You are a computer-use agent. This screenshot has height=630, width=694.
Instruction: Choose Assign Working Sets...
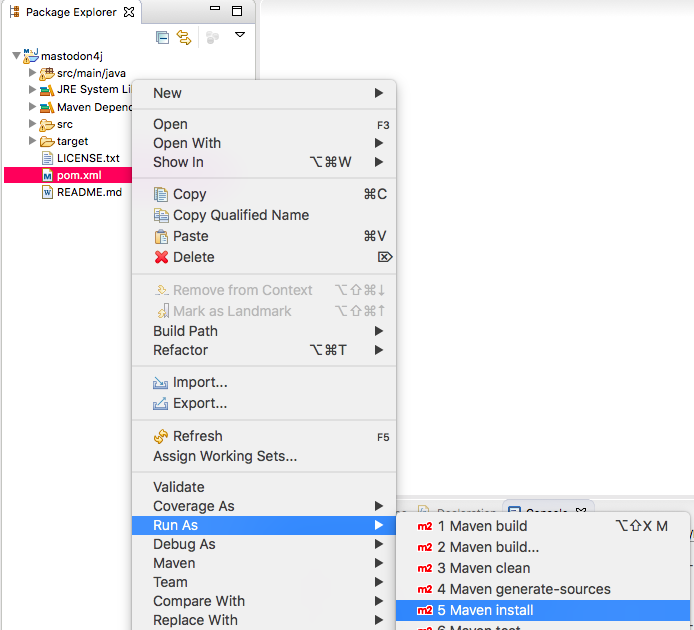click(x=264, y=456)
